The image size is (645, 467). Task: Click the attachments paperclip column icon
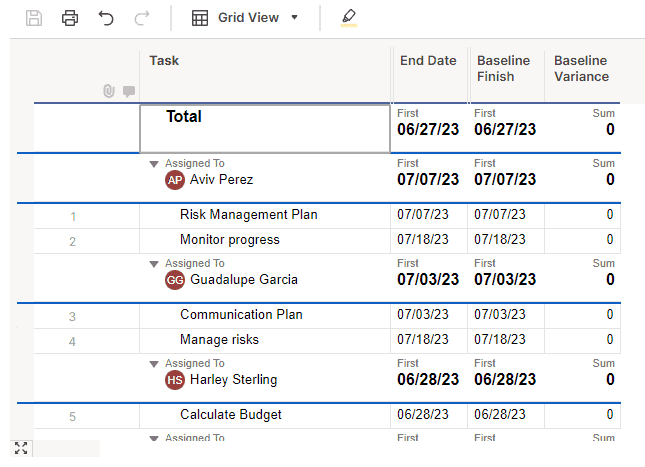(x=109, y=91)
